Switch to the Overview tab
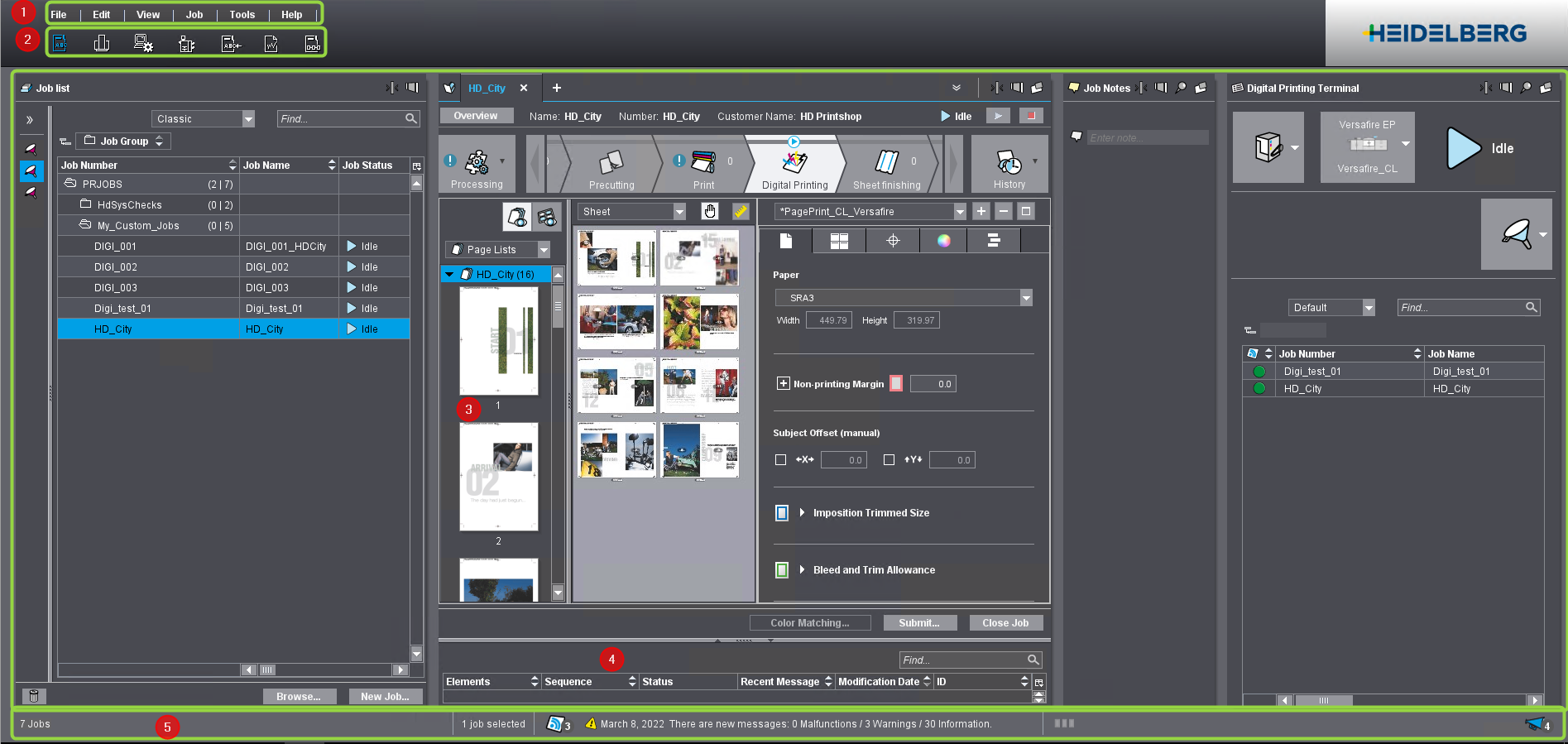1568x744 pixels. pos(476,116)
